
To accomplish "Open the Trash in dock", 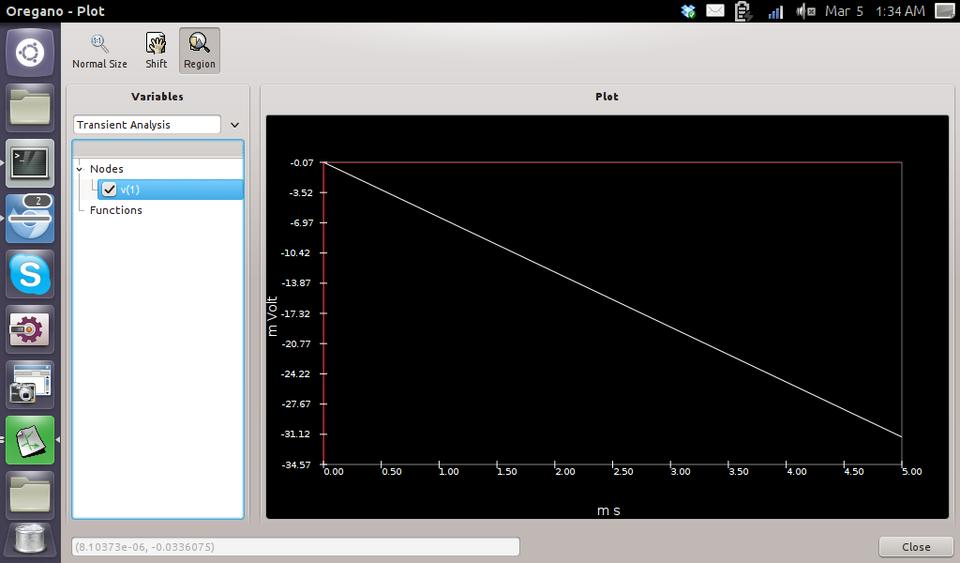I will [30, 540].
